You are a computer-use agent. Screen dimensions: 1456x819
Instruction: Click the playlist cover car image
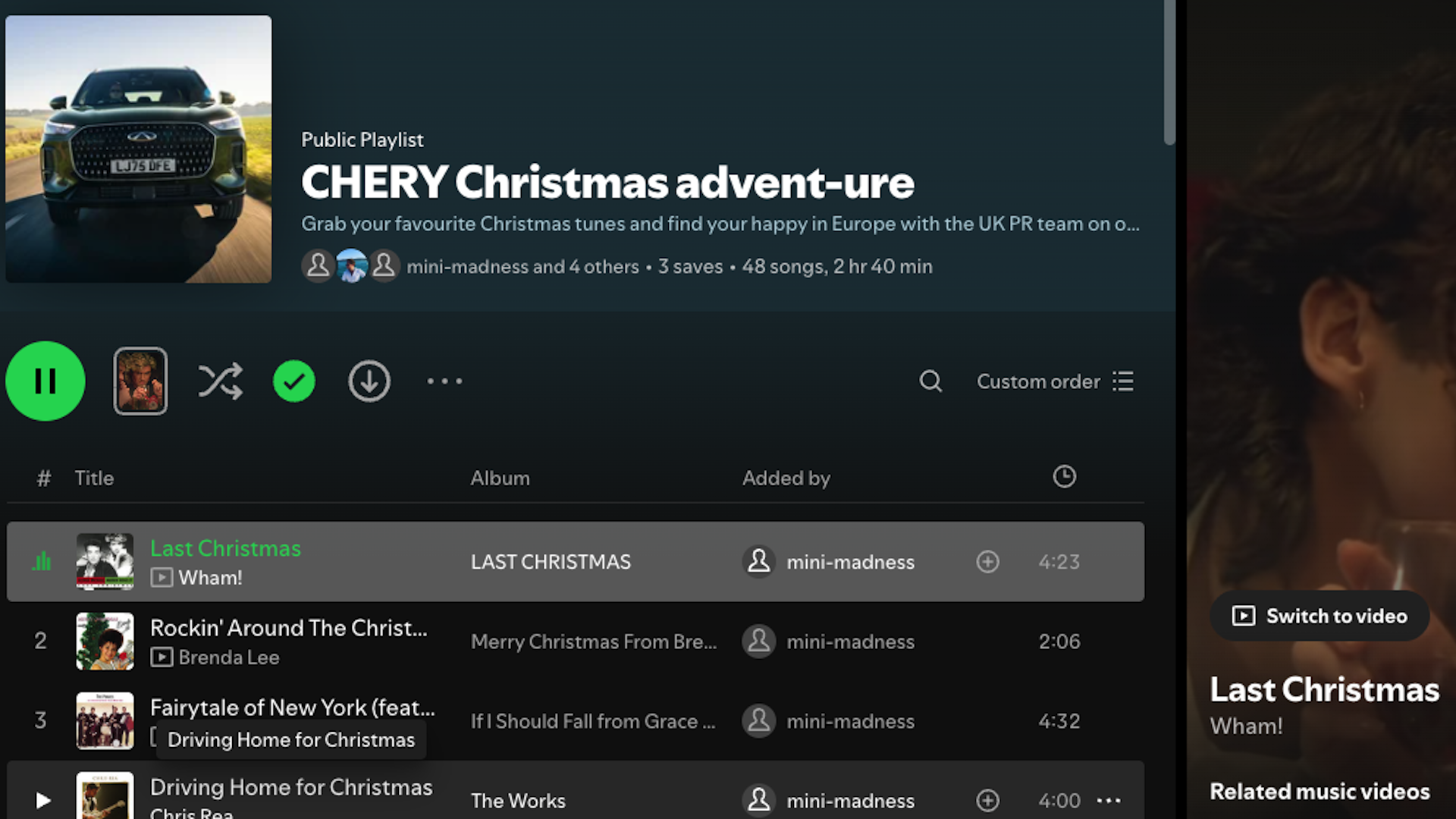[139, 149]
